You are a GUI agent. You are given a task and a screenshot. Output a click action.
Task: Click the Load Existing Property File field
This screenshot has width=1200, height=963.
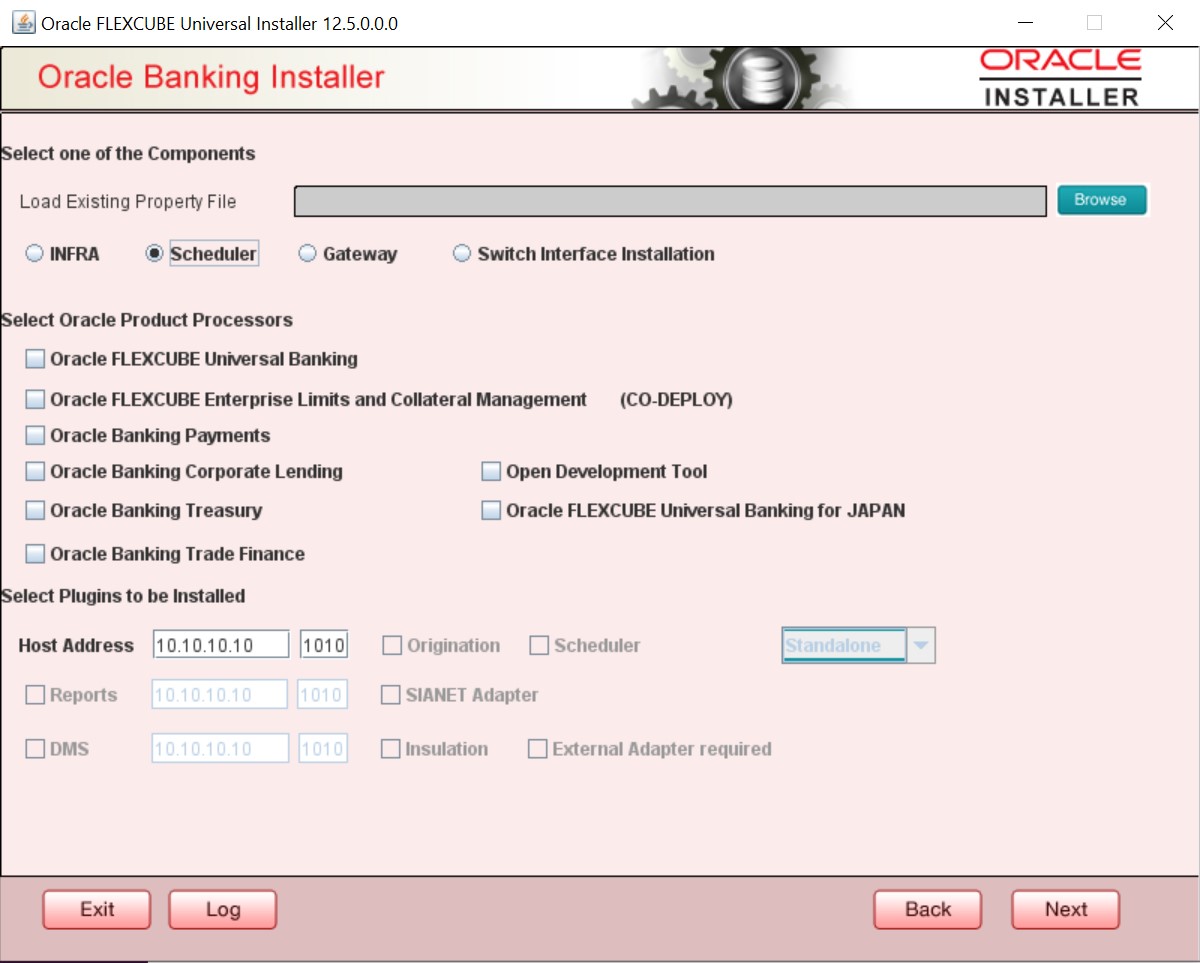click(x=671, y=201)
